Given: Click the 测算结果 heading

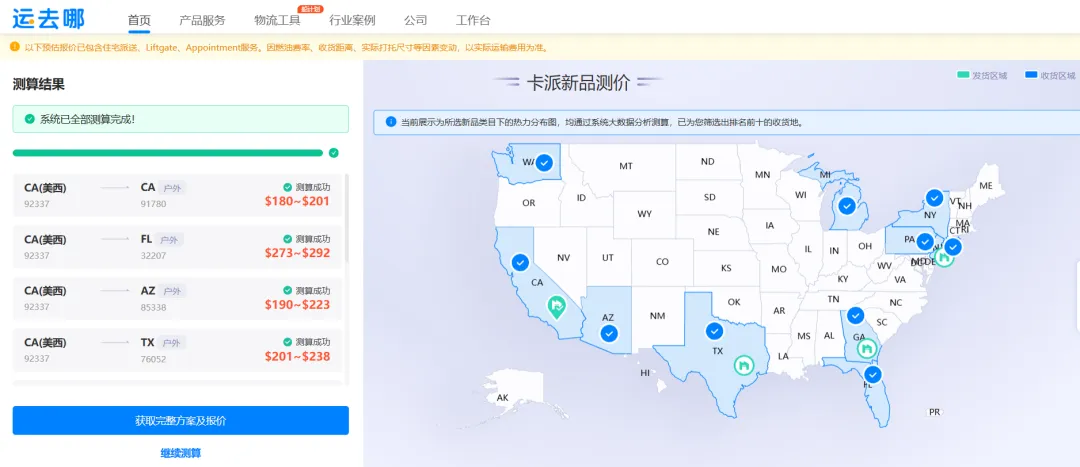Looking at the screenshot, I should pos(39,85).
